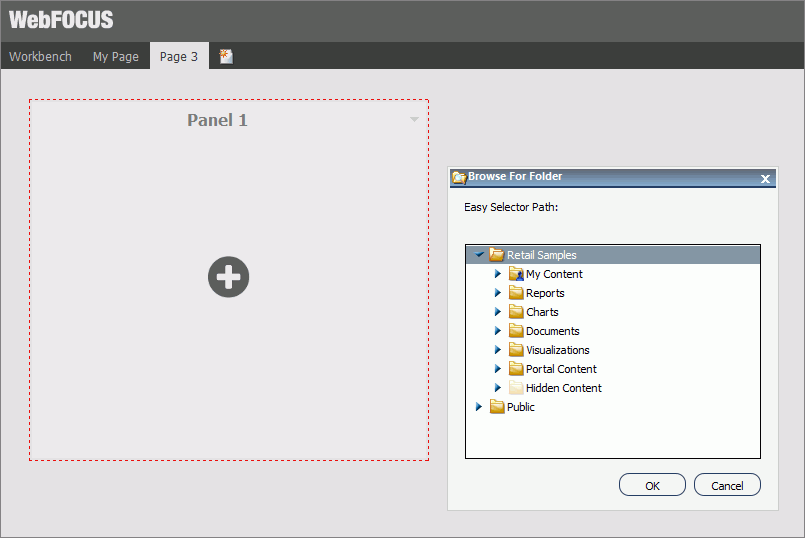Select the Hidden Content label
The height and width of the screenshot is (538, 805).
tap(563, 388)
